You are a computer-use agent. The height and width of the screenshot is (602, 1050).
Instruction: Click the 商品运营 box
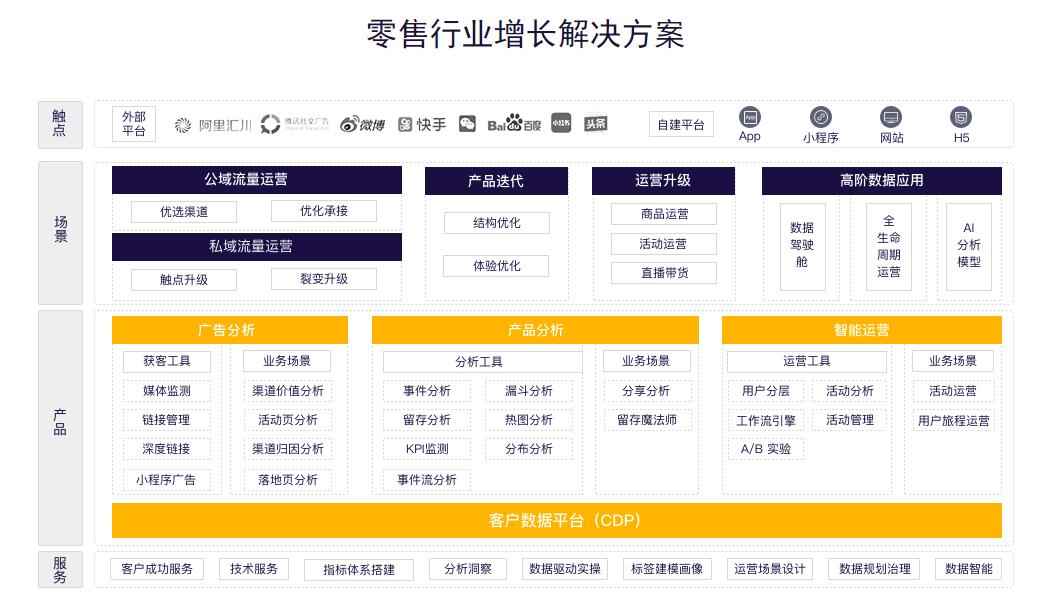(664, 214)
